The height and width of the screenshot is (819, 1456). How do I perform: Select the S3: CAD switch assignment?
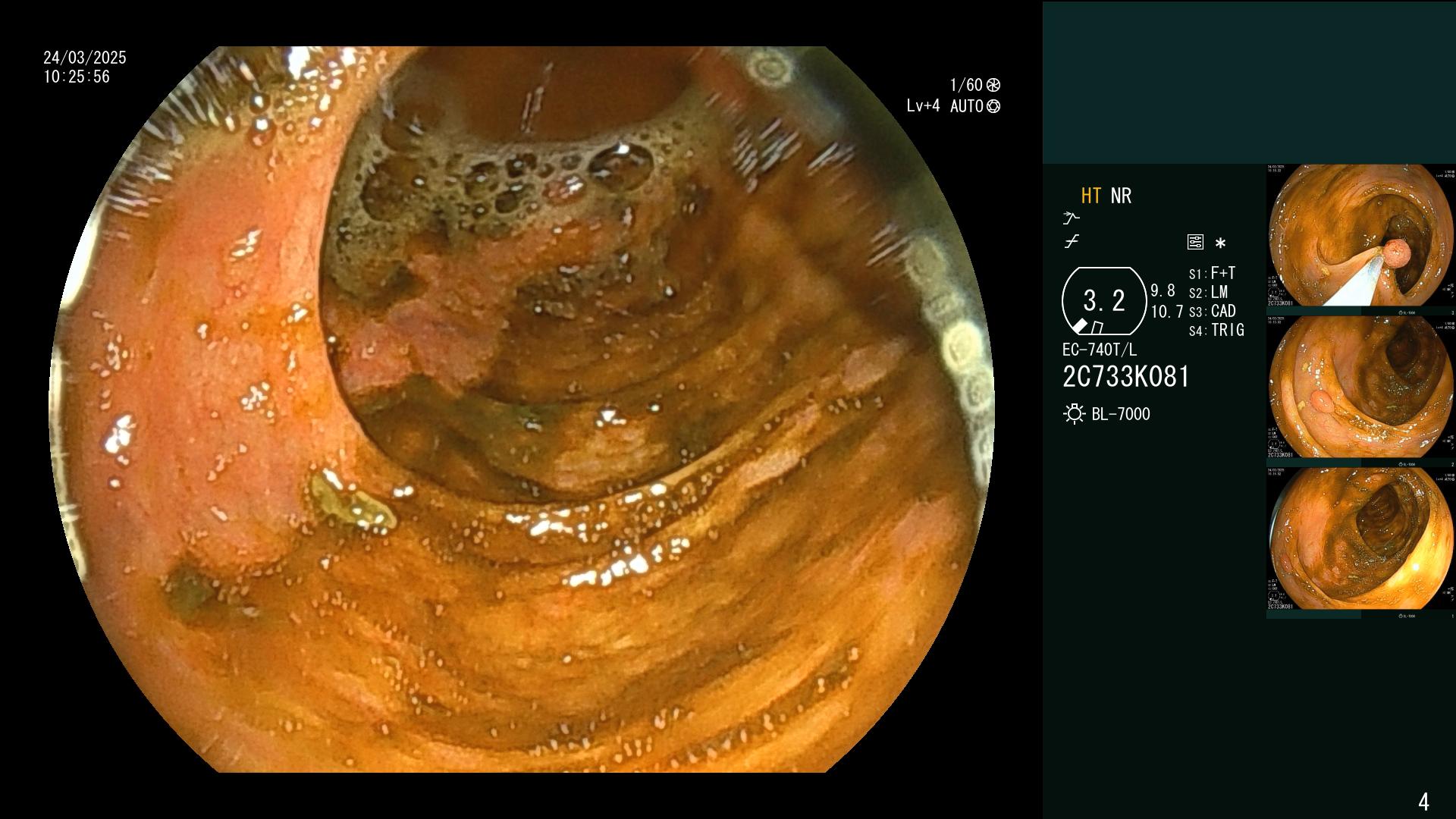click(1212, 311)
